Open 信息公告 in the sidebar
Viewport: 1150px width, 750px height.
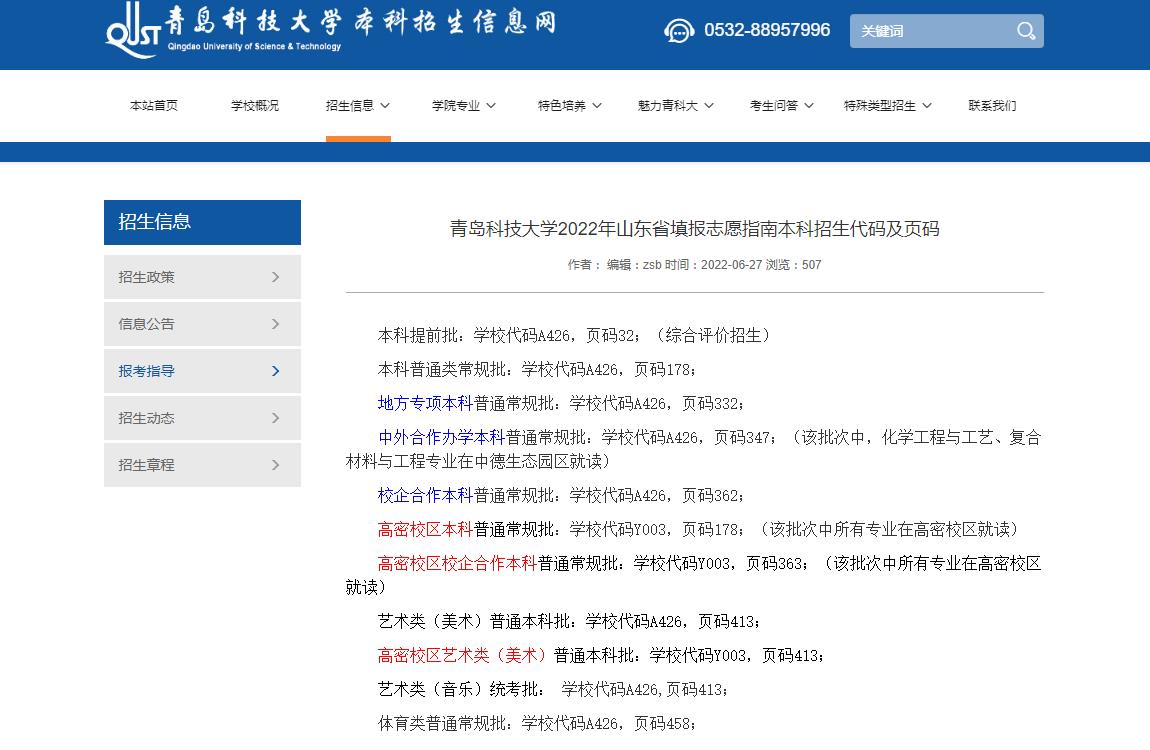tap(202, 324)
